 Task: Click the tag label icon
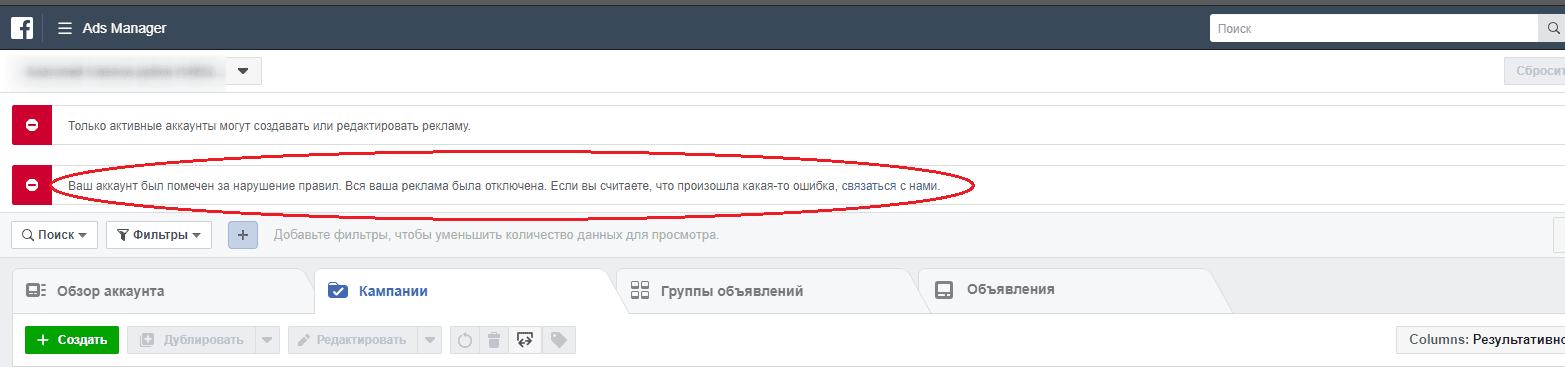[558, 340]
